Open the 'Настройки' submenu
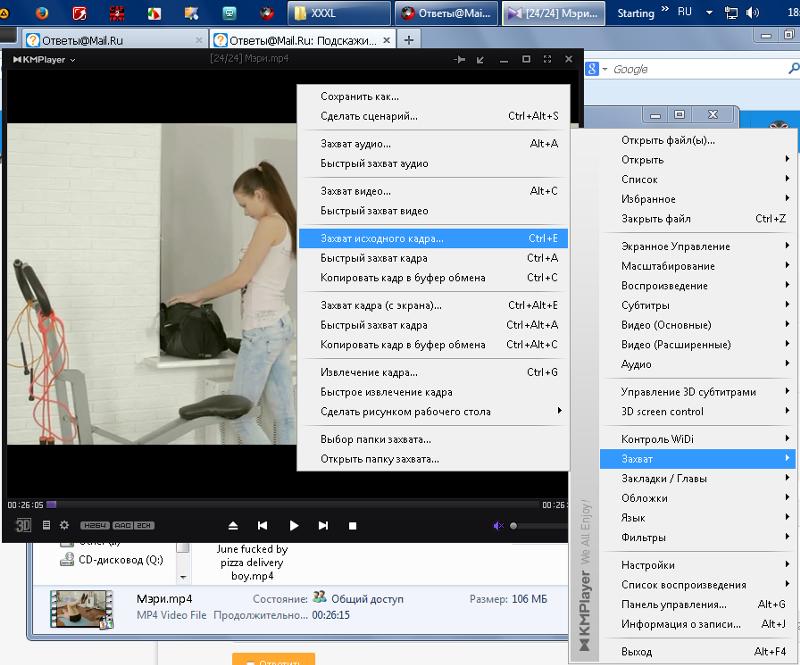The height and width of the screenshot is (665, 800). coord(697,565)
